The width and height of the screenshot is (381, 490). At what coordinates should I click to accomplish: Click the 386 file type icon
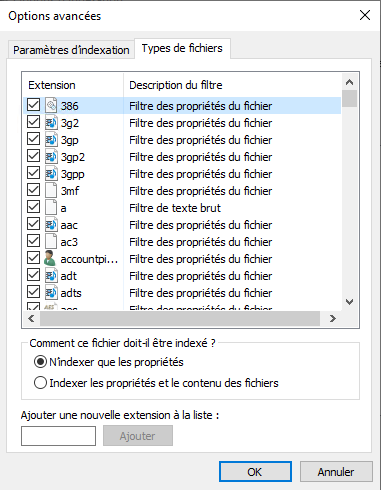point(51,106)
